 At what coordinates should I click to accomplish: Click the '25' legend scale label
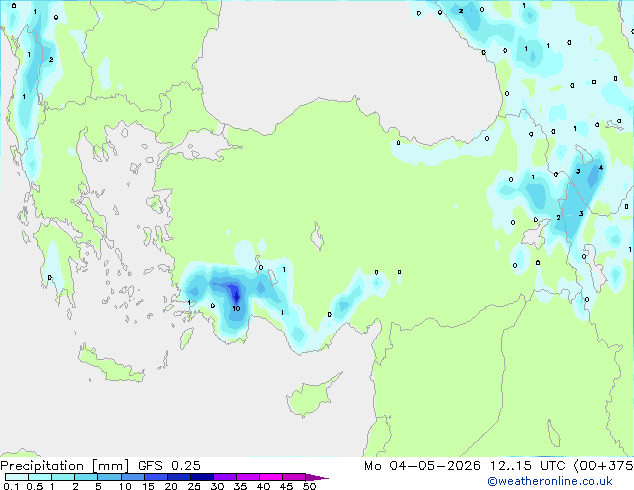coord(194,486)
